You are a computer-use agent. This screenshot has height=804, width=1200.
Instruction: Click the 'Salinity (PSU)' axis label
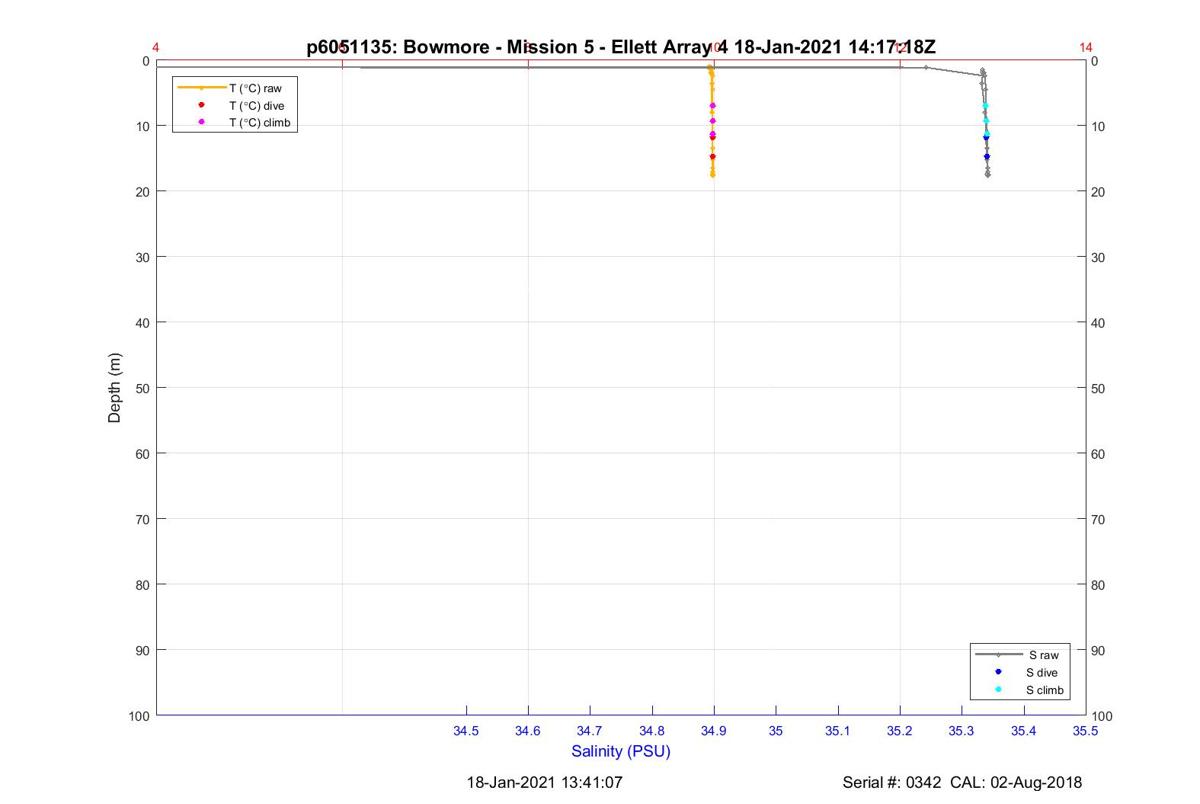pos(621,751)
